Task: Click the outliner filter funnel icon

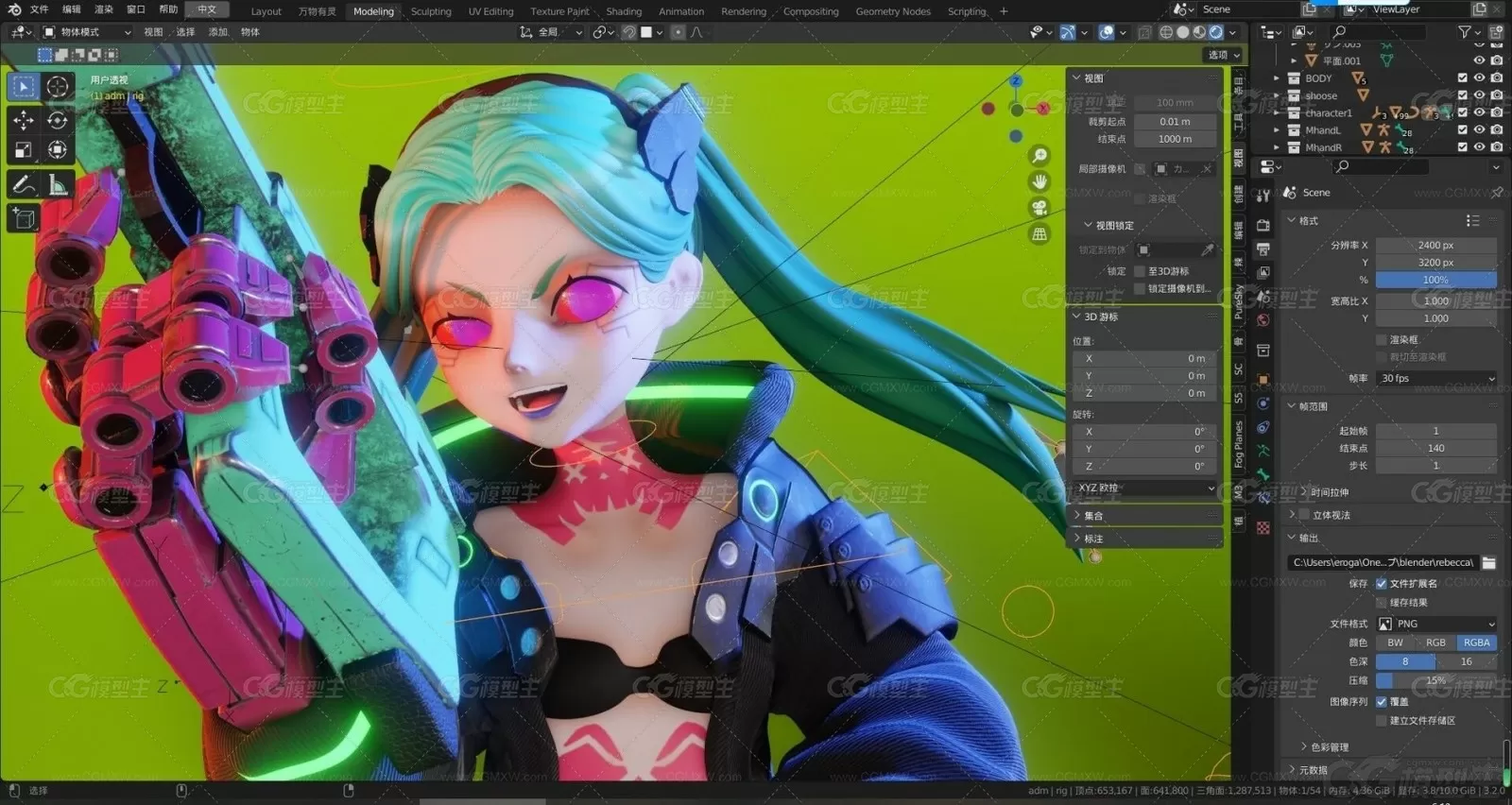Action: pyautogui.click(x=1464, y=32)
